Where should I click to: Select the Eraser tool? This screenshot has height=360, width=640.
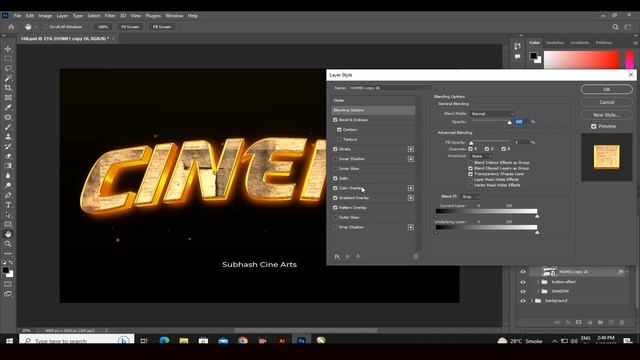[x=8, y=156]
